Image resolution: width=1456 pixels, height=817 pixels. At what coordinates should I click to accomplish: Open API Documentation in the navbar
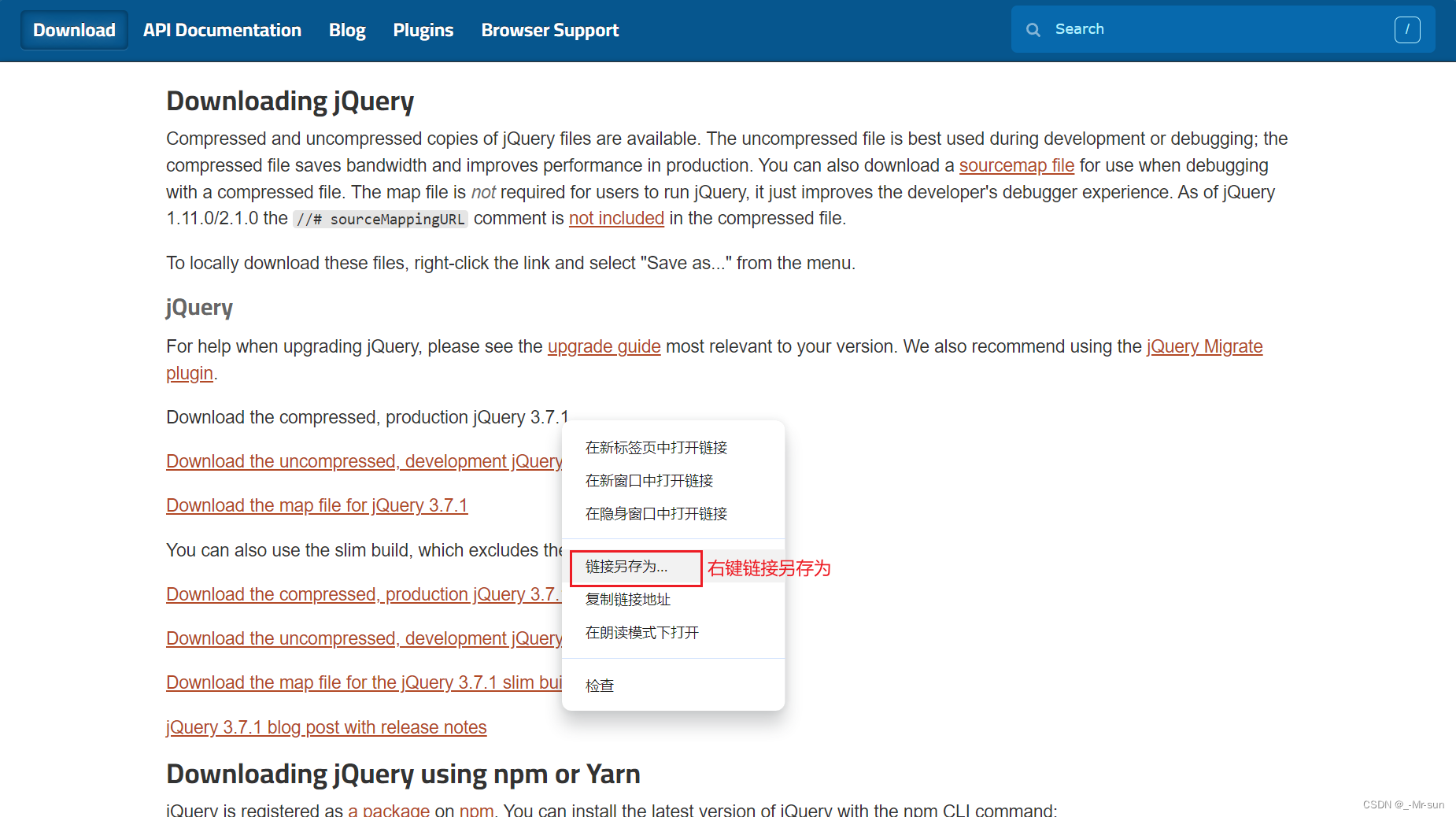[222, 30]
